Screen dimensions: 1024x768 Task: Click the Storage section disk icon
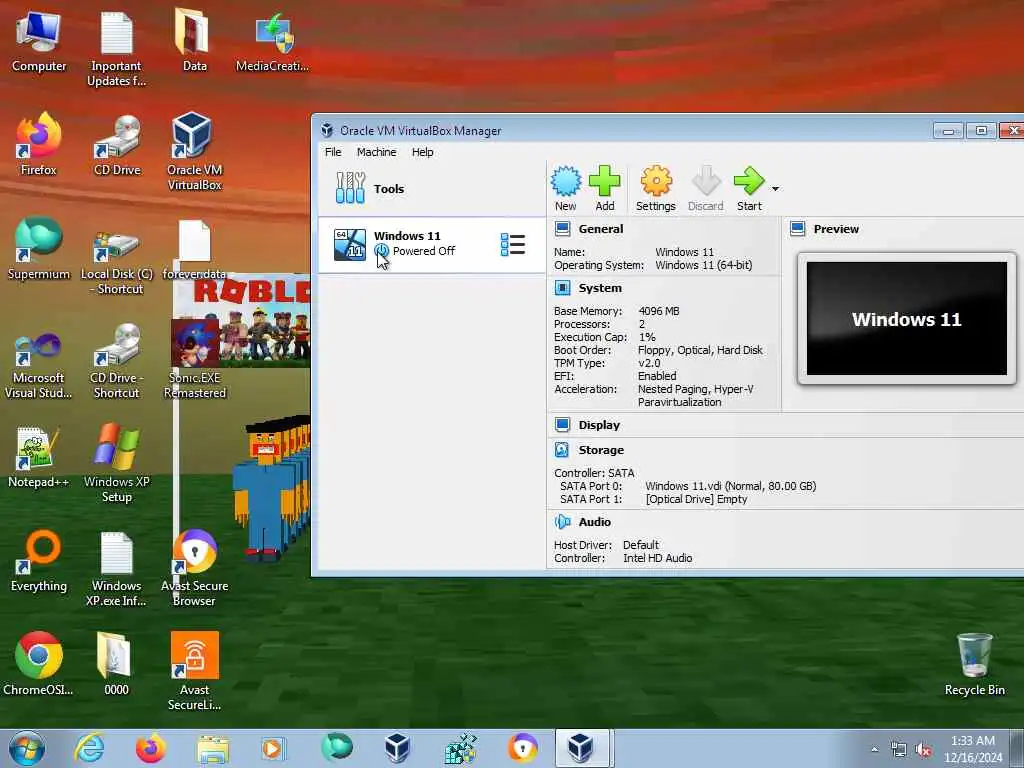562,449
